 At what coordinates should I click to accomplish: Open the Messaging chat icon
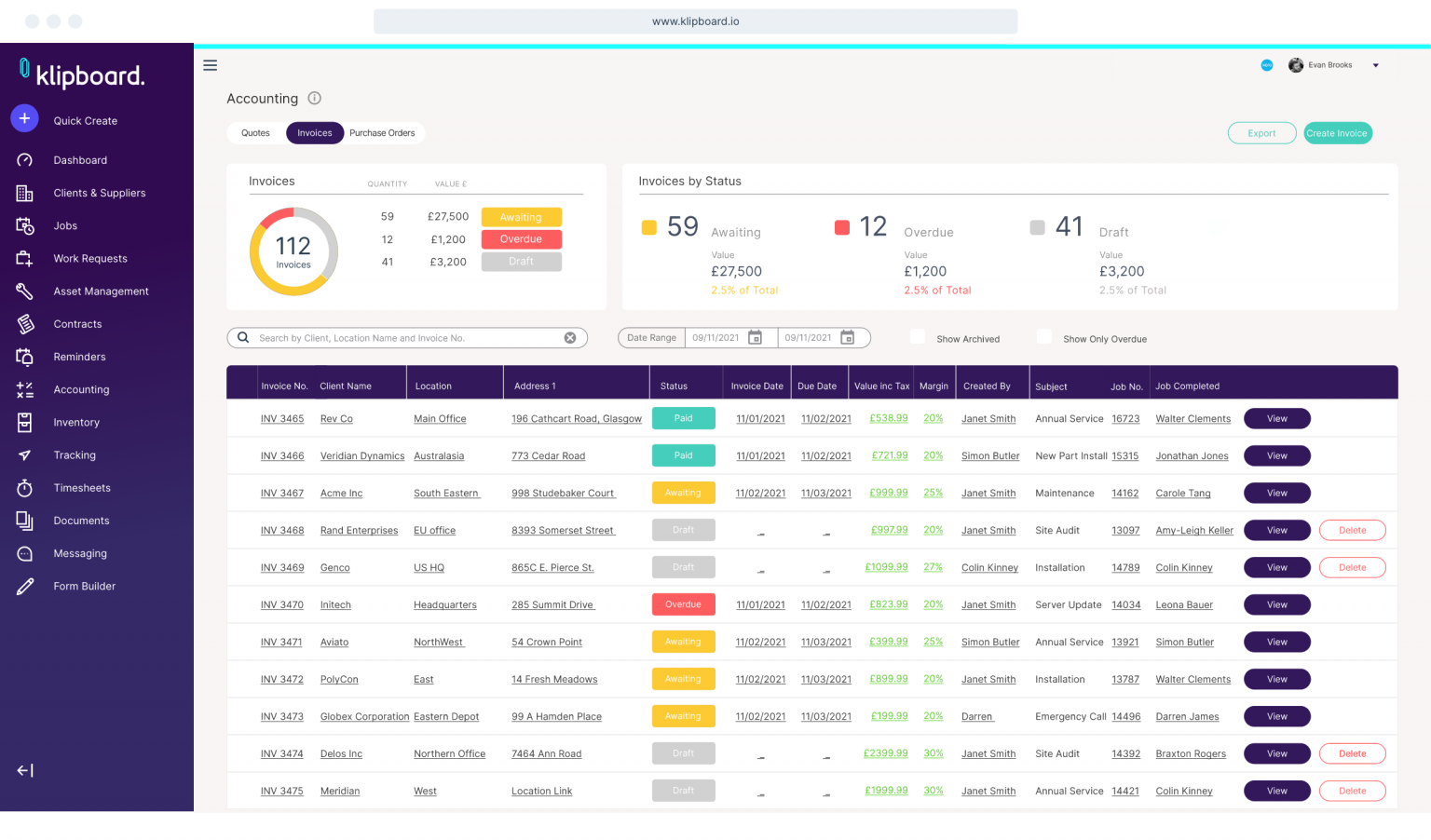25,553
